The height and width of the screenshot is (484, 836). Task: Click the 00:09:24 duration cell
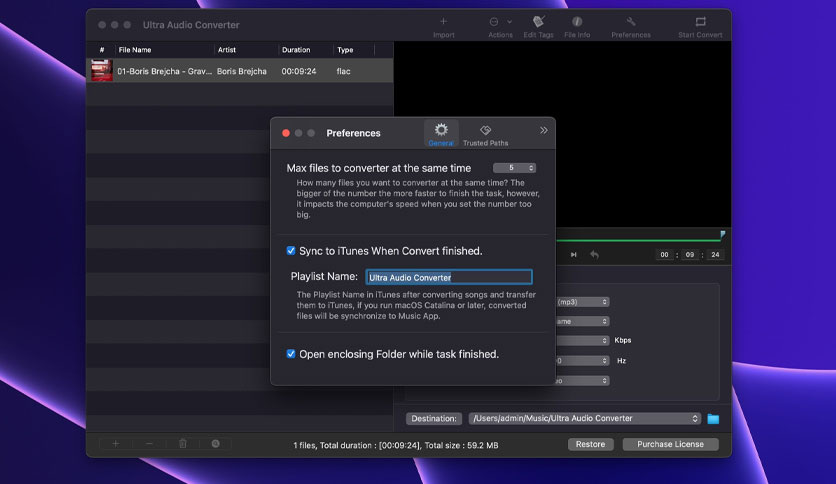299,71
